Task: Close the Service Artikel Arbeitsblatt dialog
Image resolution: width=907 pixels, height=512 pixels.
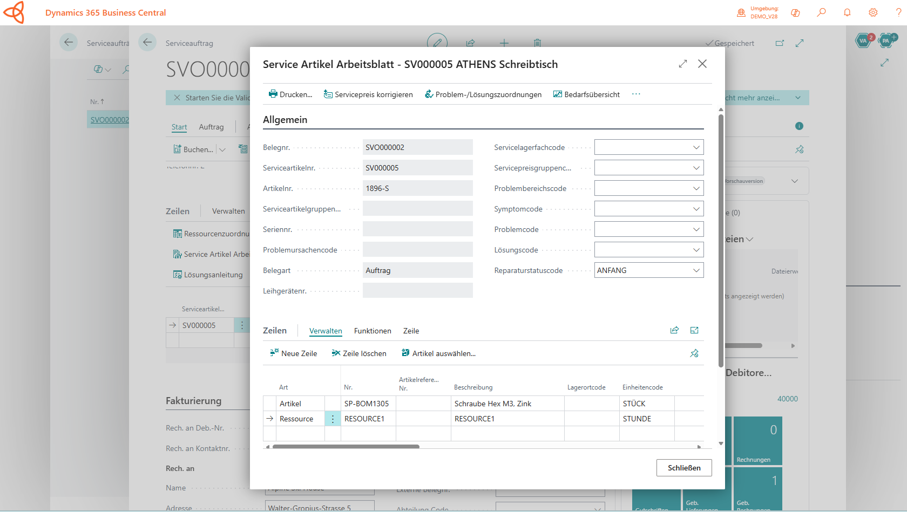Action: [x=702, y=64]
